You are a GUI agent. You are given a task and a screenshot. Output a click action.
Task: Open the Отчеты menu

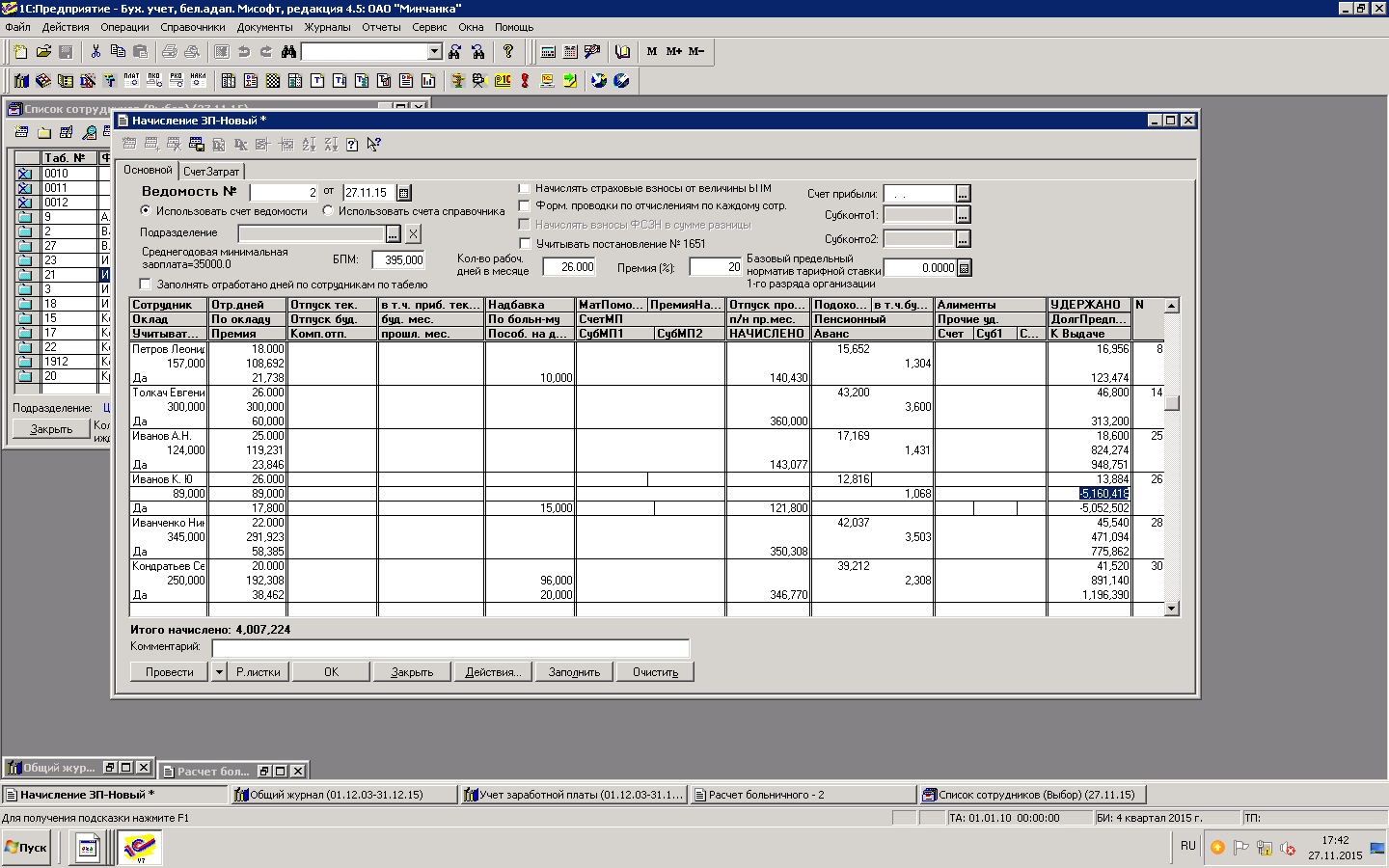point(381,27)
